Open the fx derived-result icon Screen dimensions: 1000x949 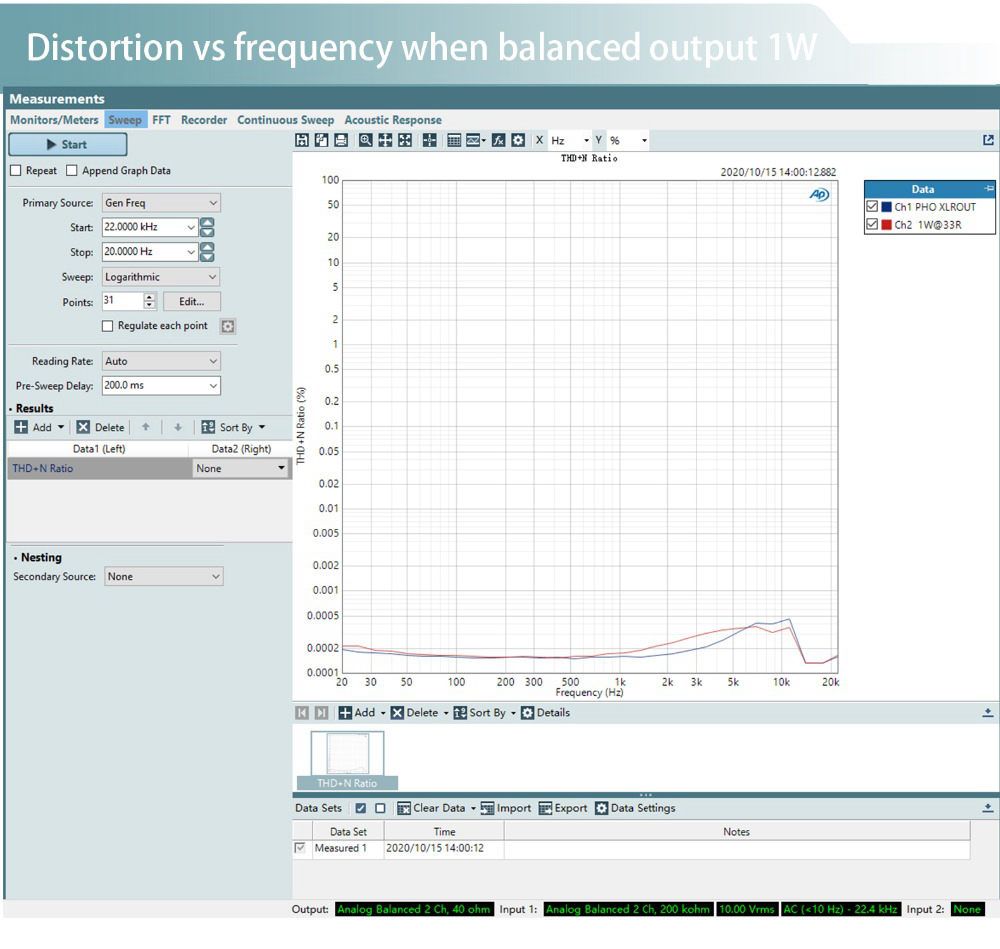click(x=498, y=141)
